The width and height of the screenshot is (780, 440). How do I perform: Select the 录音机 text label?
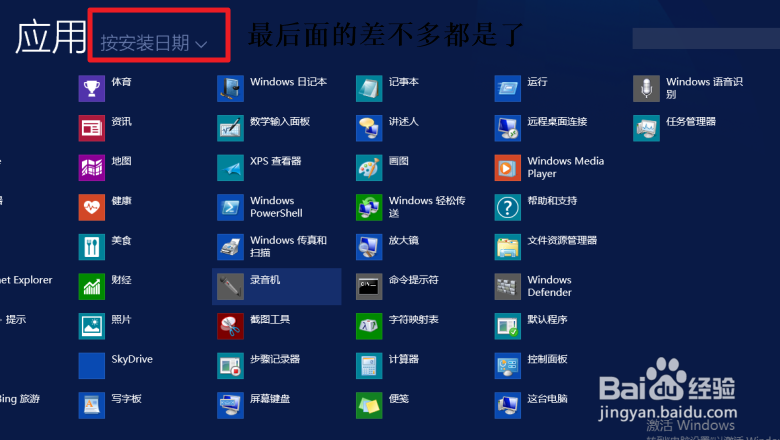(265, 280)
